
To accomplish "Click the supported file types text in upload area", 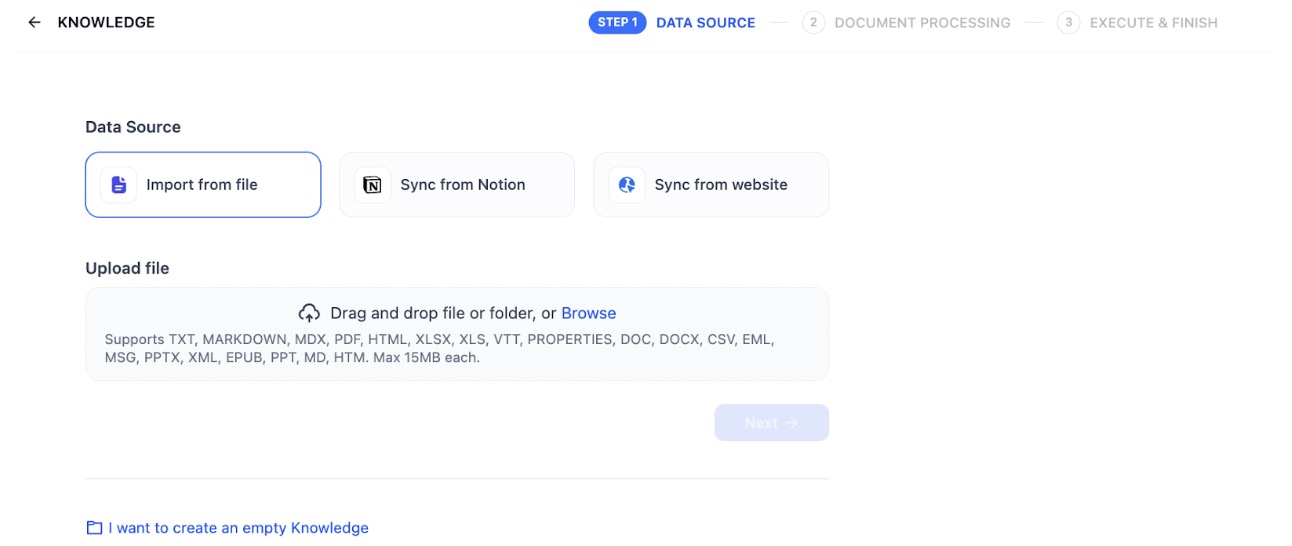I will (x=440, y=348).
